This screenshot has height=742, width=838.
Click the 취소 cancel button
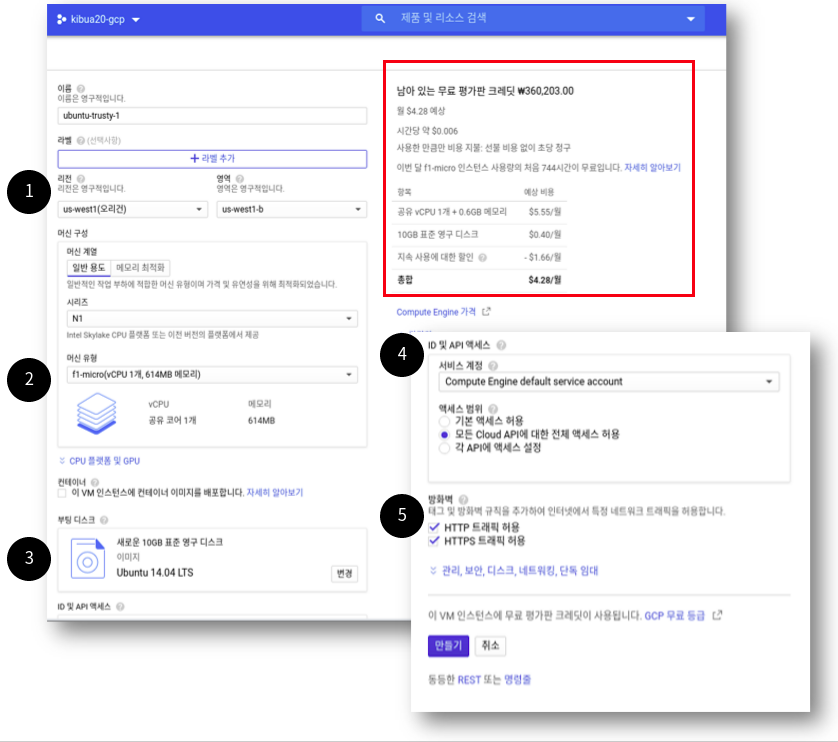490,646
